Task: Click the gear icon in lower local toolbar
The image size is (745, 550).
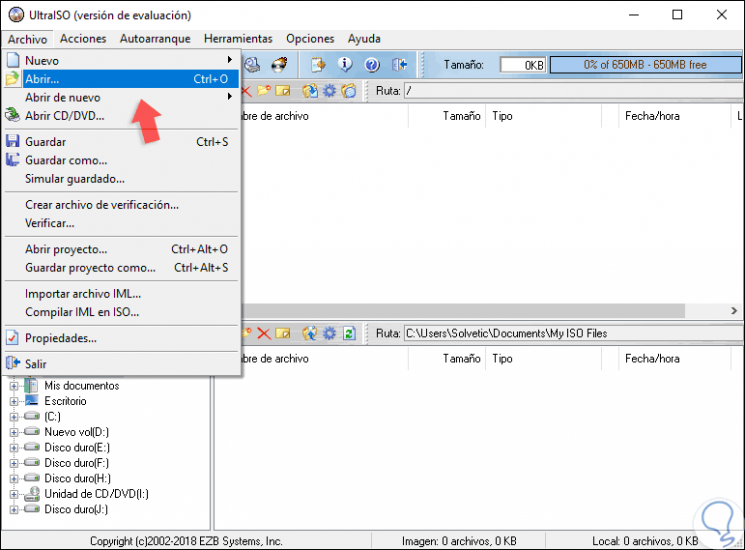Action: [x=329, y=333]
